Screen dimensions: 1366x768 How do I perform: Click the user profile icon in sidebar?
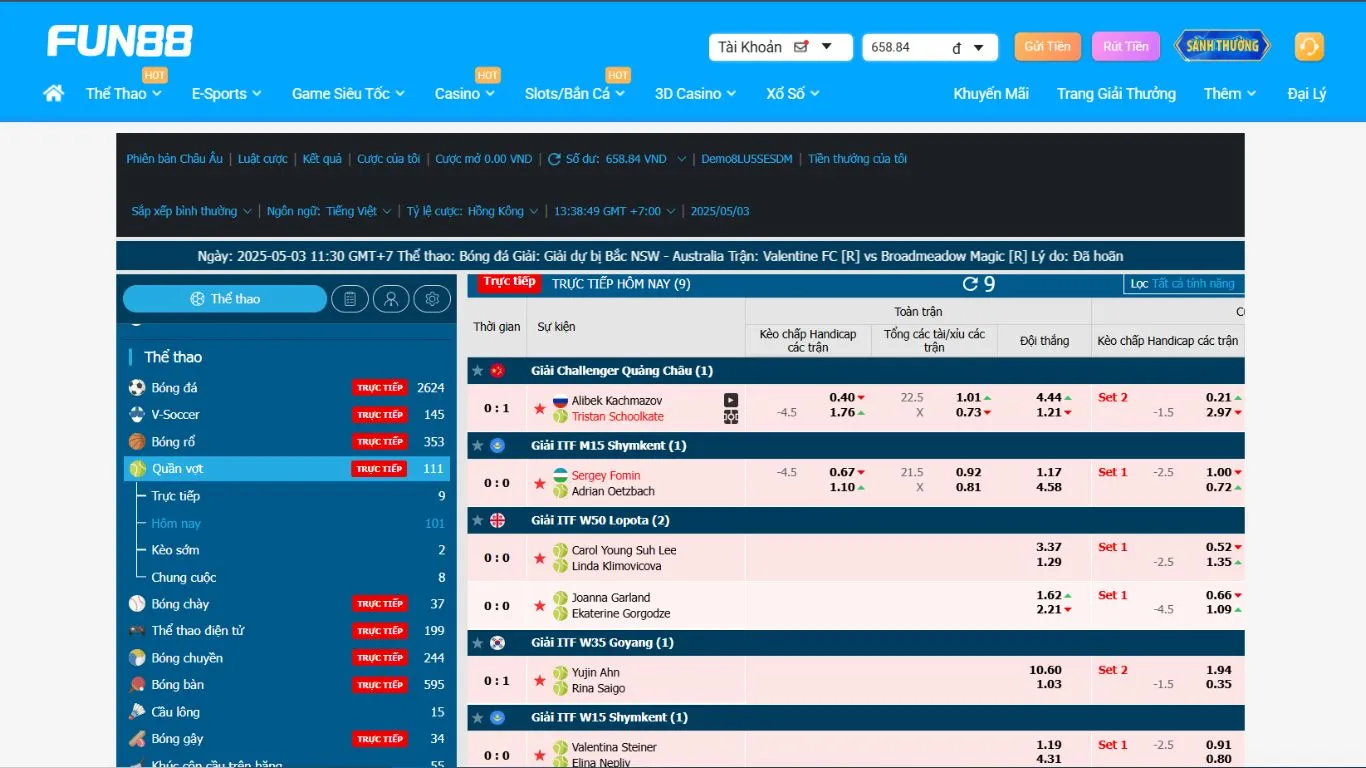click(x=391, y=299)
